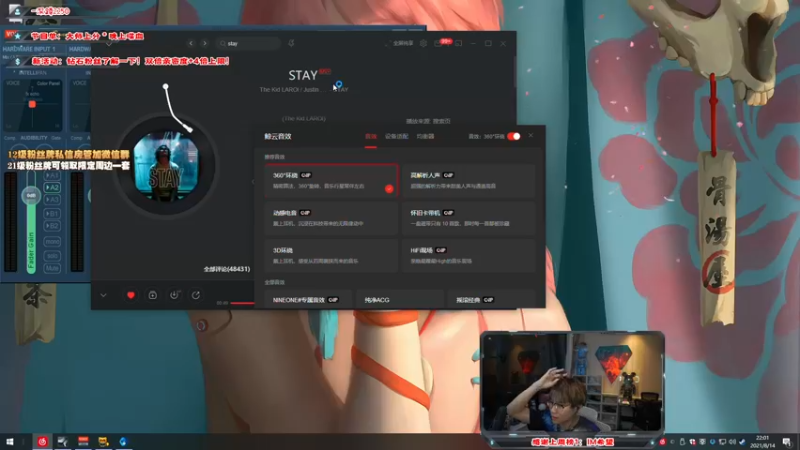
Task: Switch to the 音效 tab
Action: pos(371,136)
